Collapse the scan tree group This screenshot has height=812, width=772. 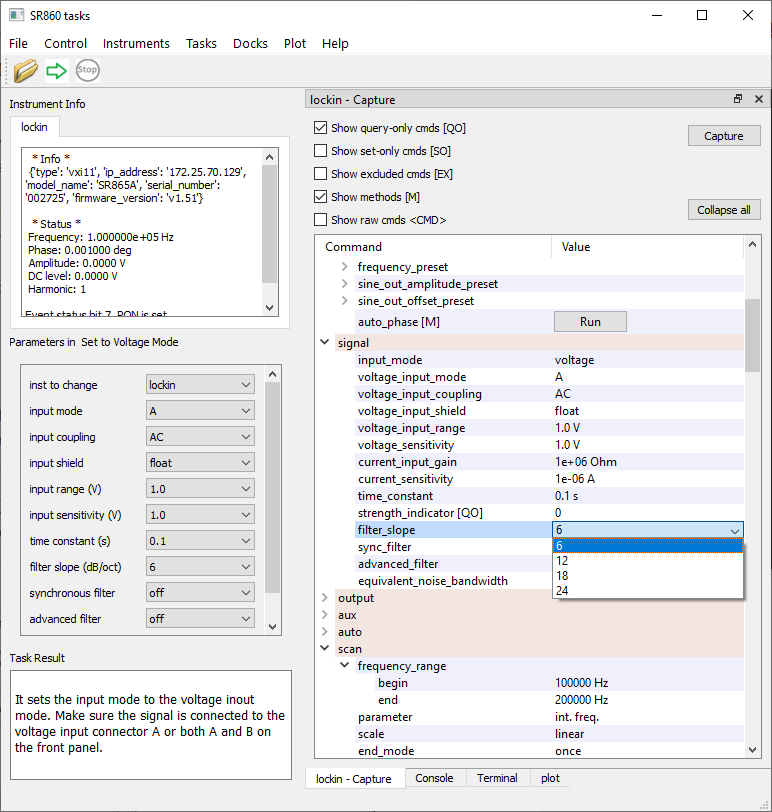(325, 648)
